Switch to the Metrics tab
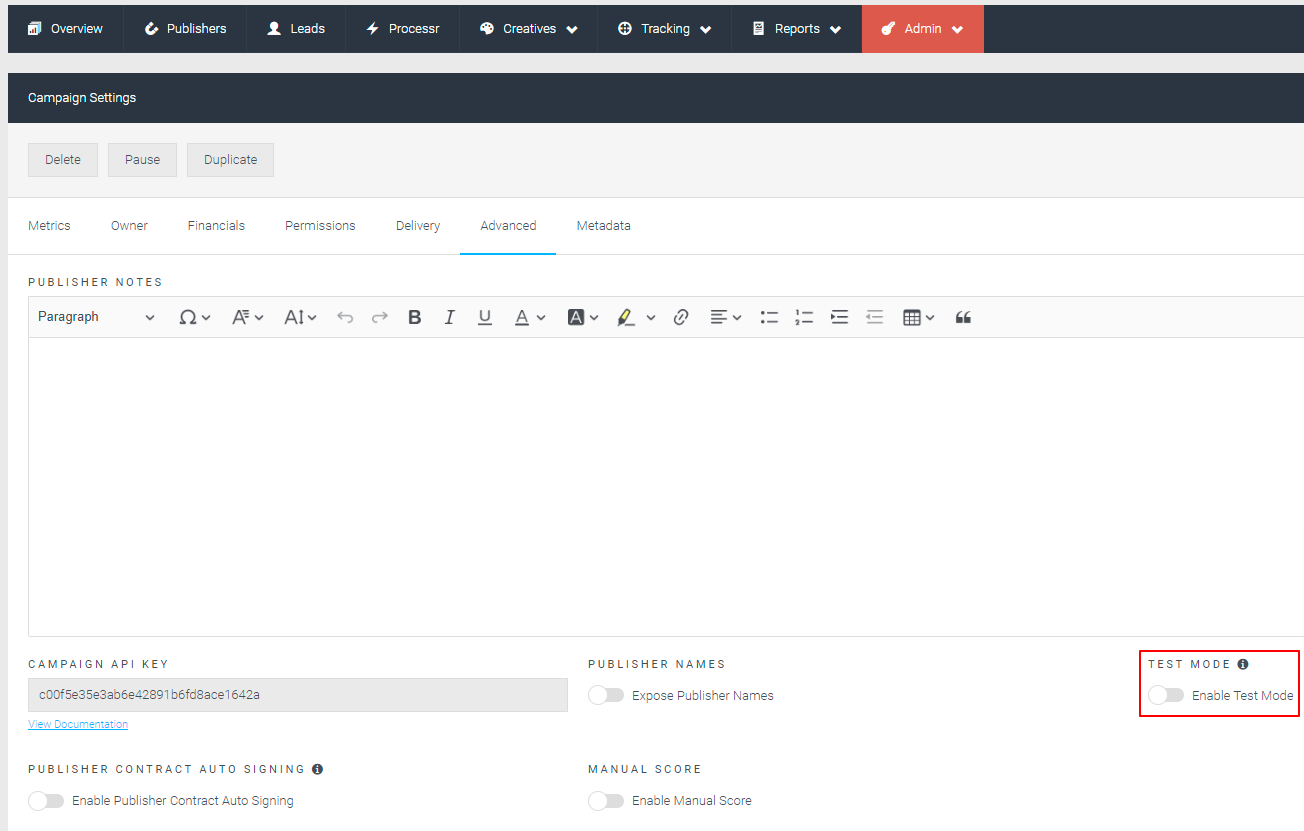Viewport: 1304px width, 831px height. click(x=49, y=226)
